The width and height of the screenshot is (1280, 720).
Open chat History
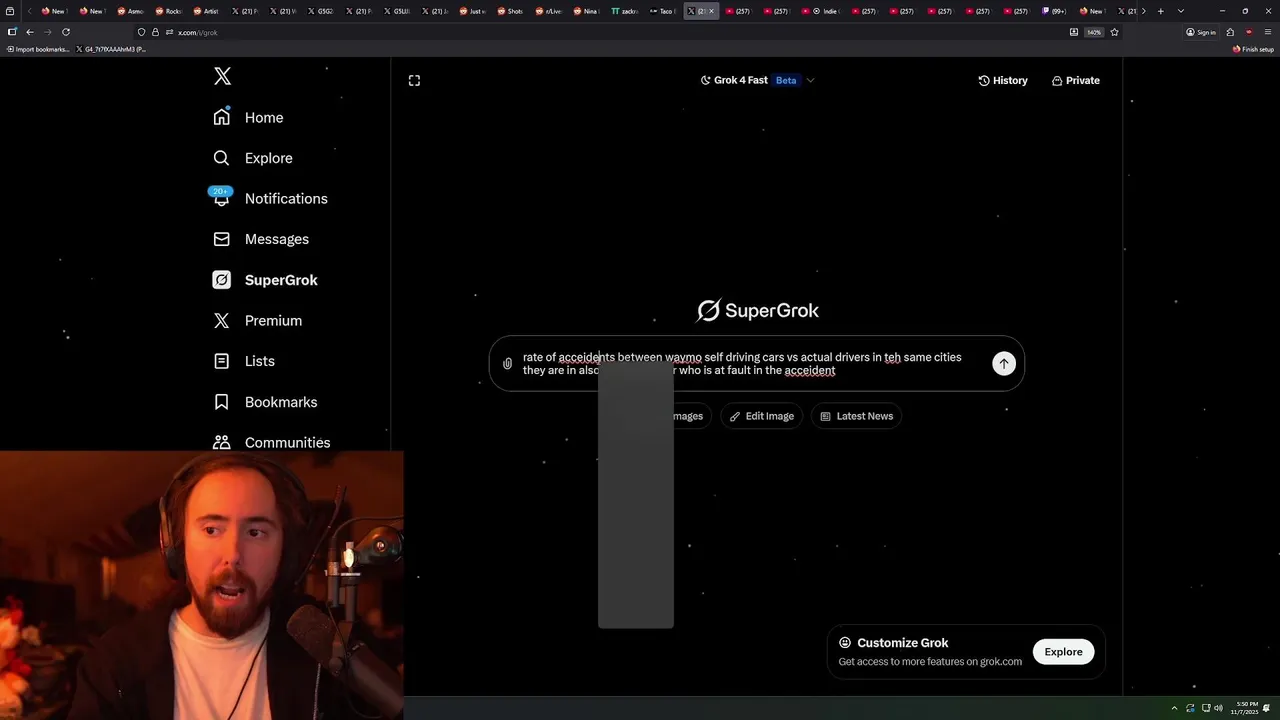(1003, 80)
